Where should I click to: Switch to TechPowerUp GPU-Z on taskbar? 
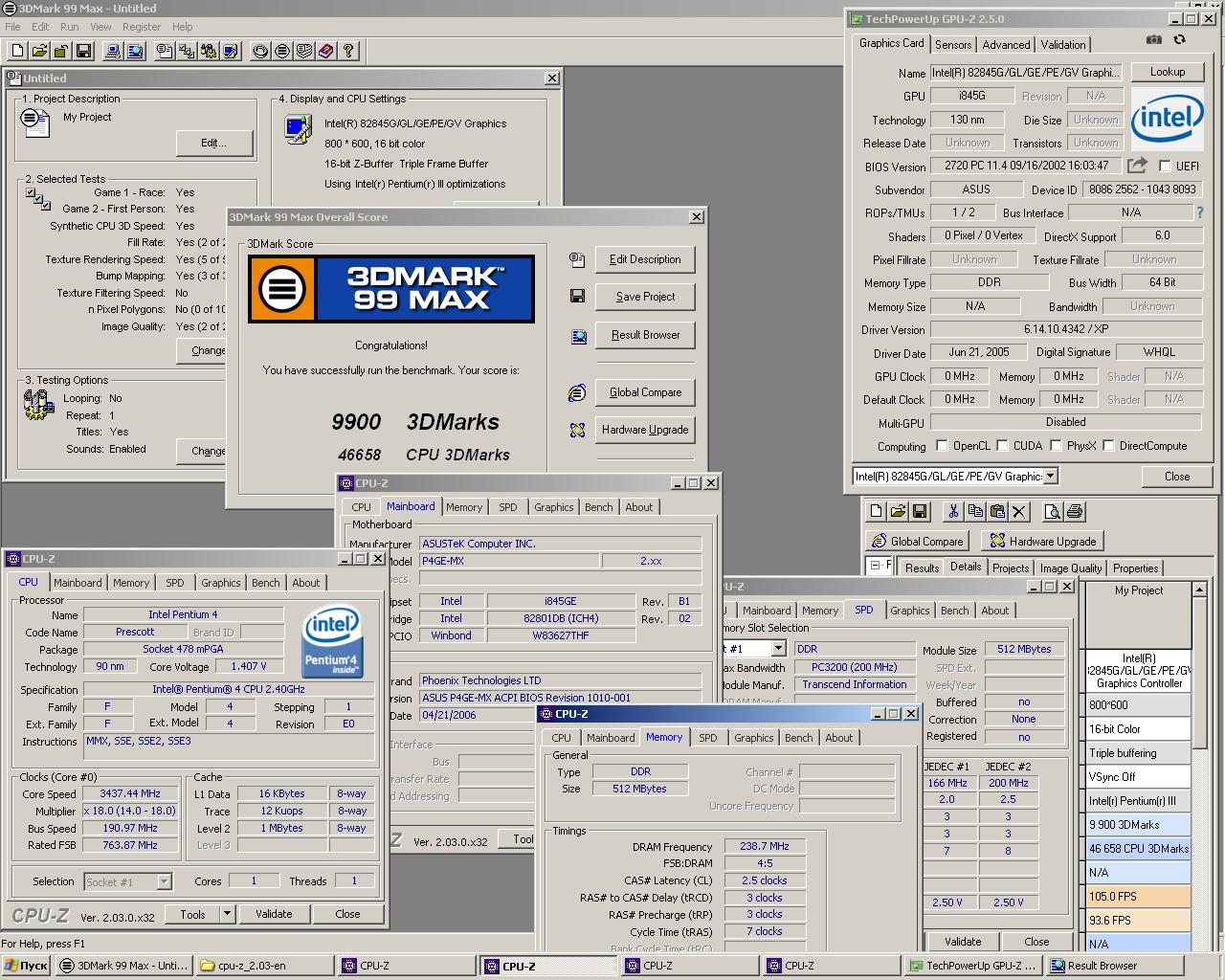[973, 966]
